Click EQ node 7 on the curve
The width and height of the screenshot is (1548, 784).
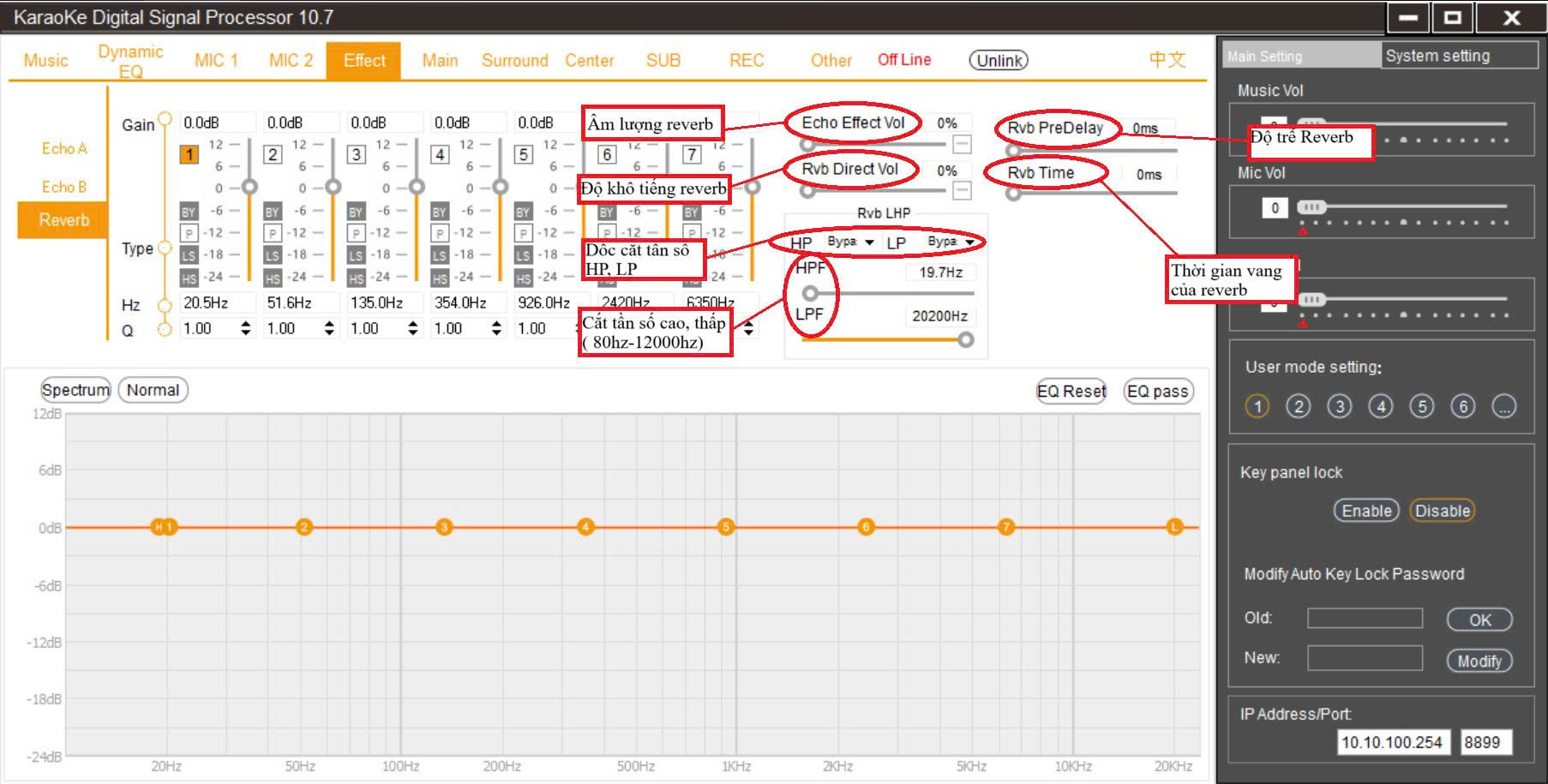click(1006, 527)
